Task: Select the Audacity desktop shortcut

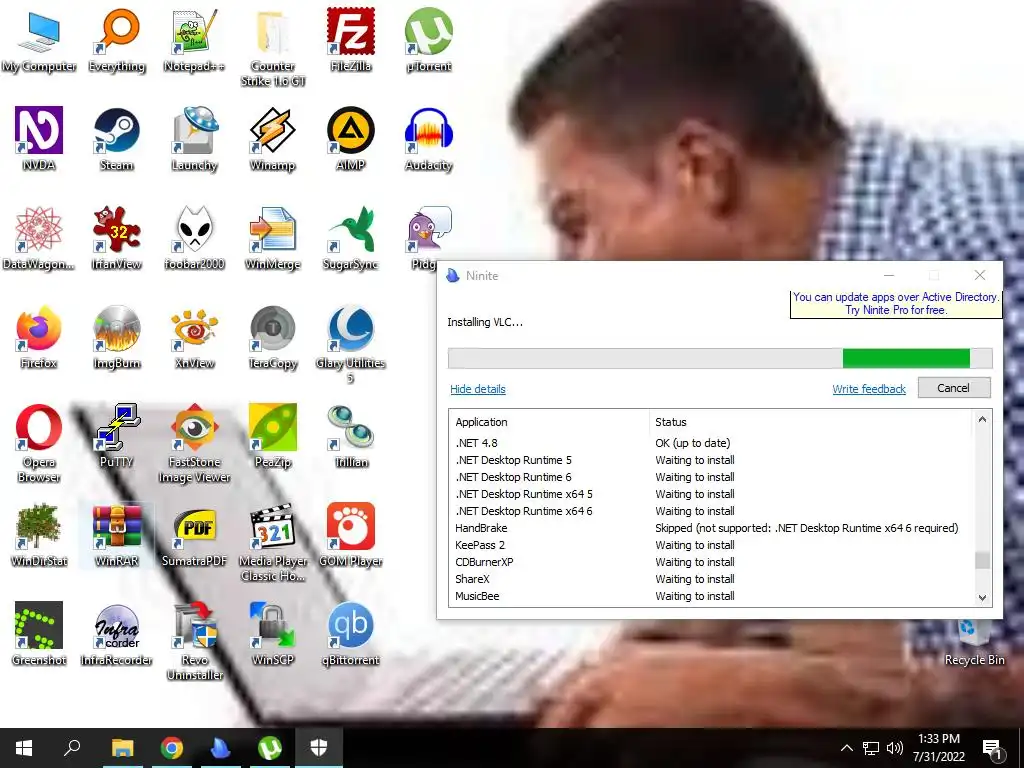Action: [x=428, y=139]
